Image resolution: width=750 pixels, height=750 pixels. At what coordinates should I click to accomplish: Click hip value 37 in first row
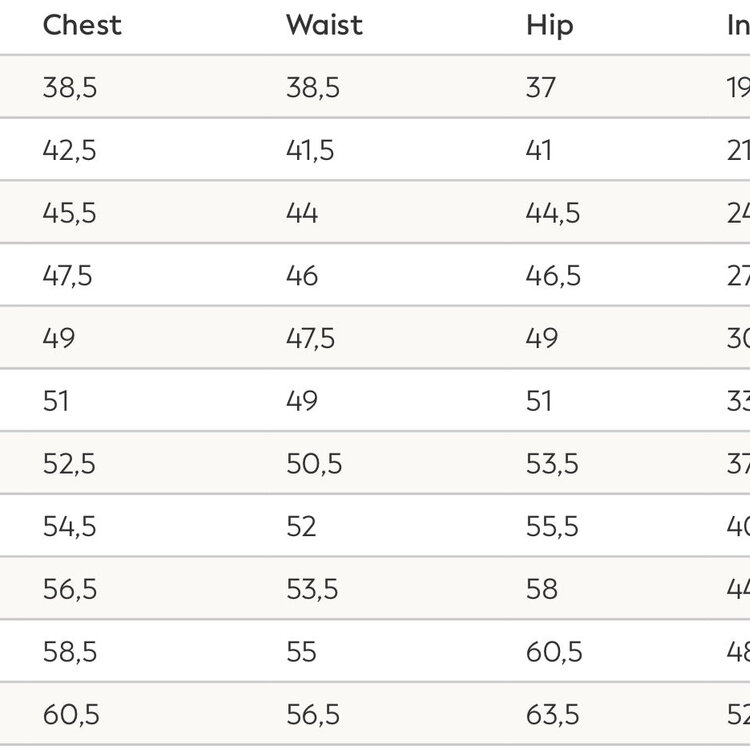[541, 88]
